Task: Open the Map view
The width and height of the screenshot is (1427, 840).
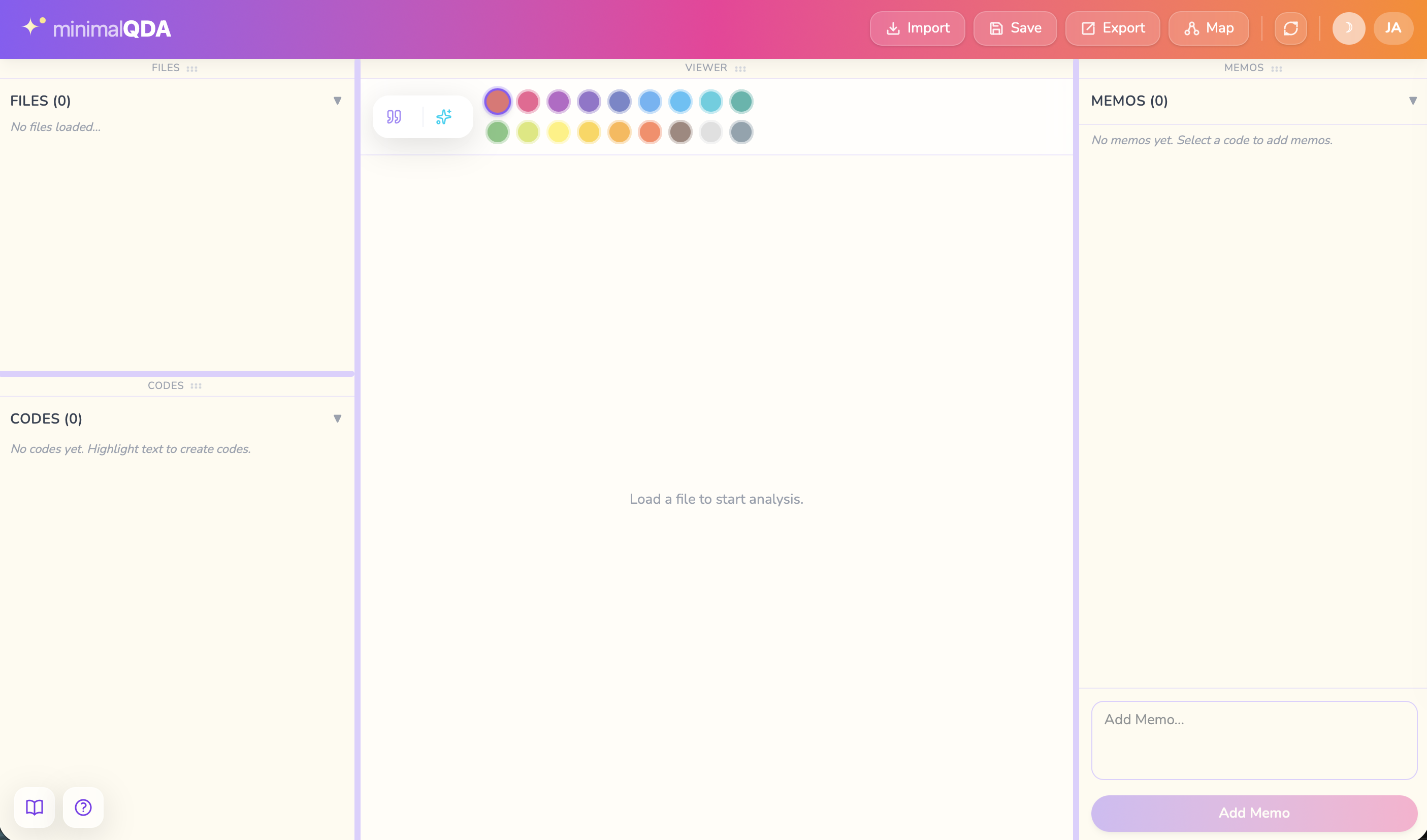Action: 1208,28
